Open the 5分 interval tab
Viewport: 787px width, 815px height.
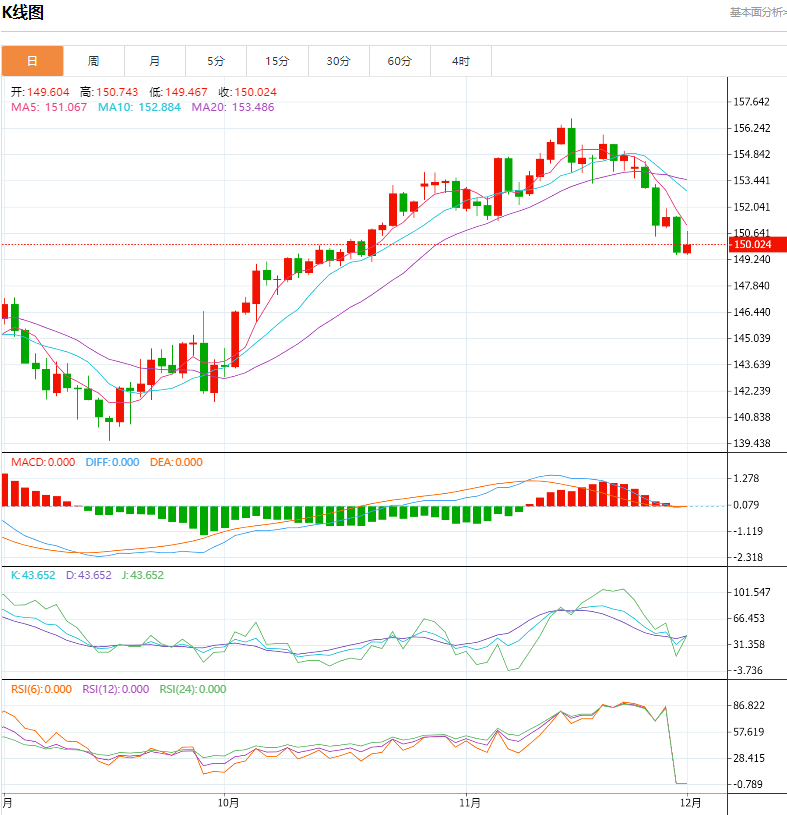coord(216,61)
